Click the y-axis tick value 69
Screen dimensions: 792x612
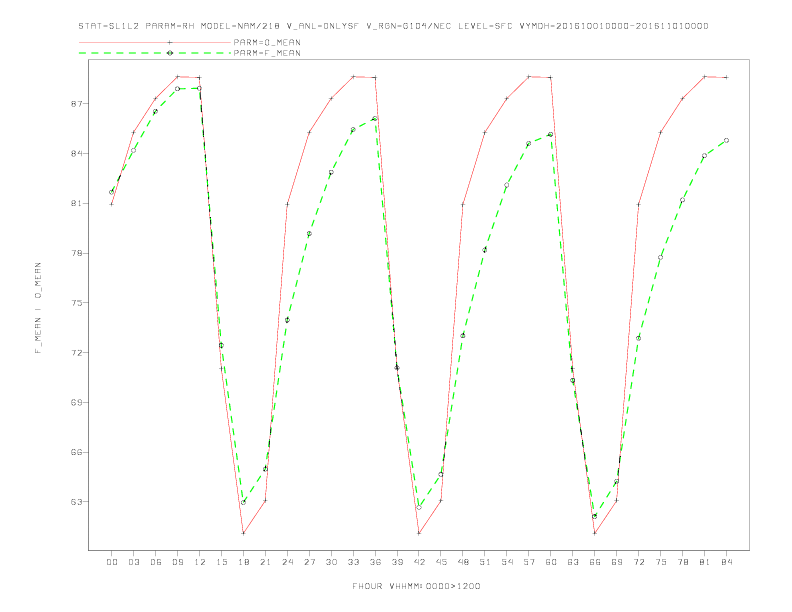tap(76, 402)
